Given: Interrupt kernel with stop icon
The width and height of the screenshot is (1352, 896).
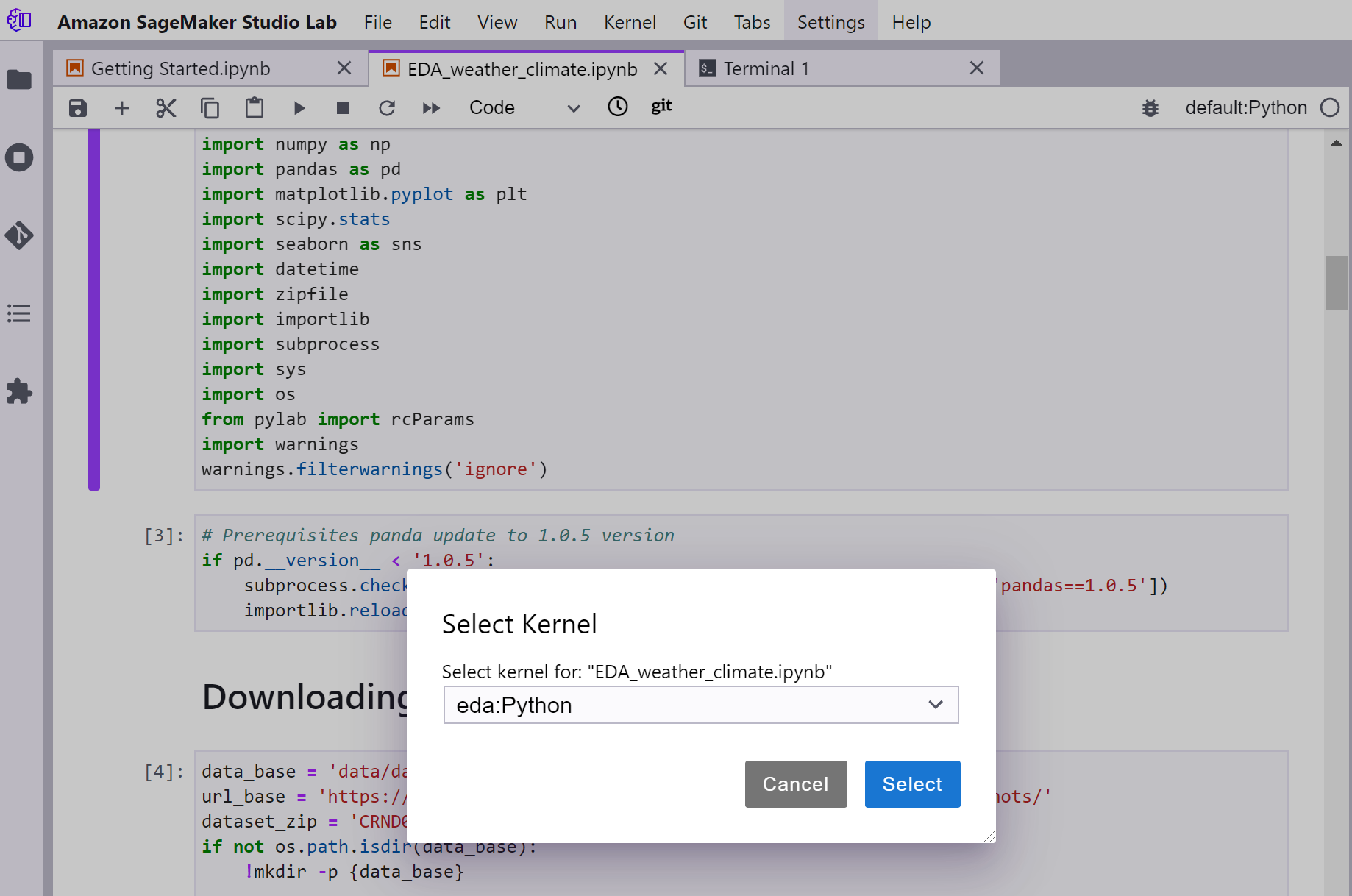Looking at the screenshot, I should pyautogui.click(x=343, y=108).
